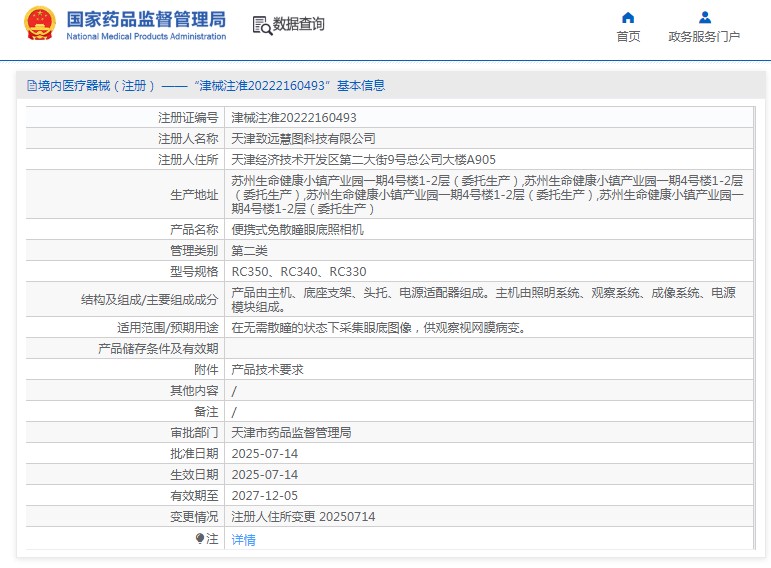Image resolution: width=771 pixels, height=568 pixels.
Task: Click 国家药品监督管理局 site title
Action: [147, 19]
